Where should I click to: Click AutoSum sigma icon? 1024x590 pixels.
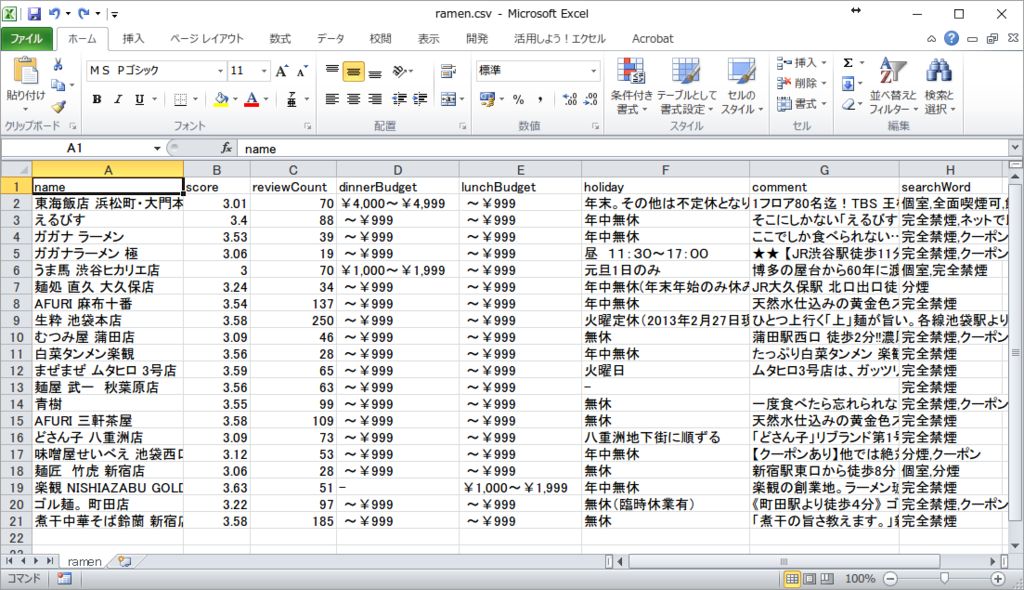[x=848, y=63]
